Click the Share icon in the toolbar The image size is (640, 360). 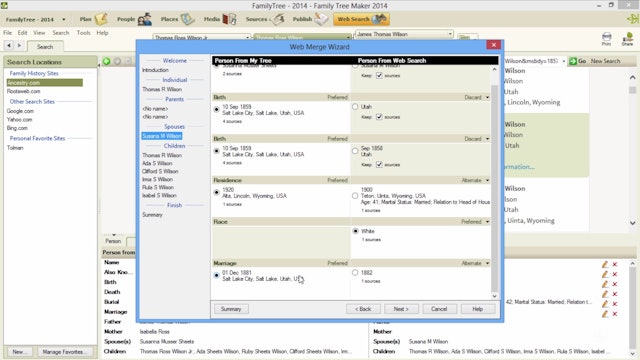click(x=627, y=38)
